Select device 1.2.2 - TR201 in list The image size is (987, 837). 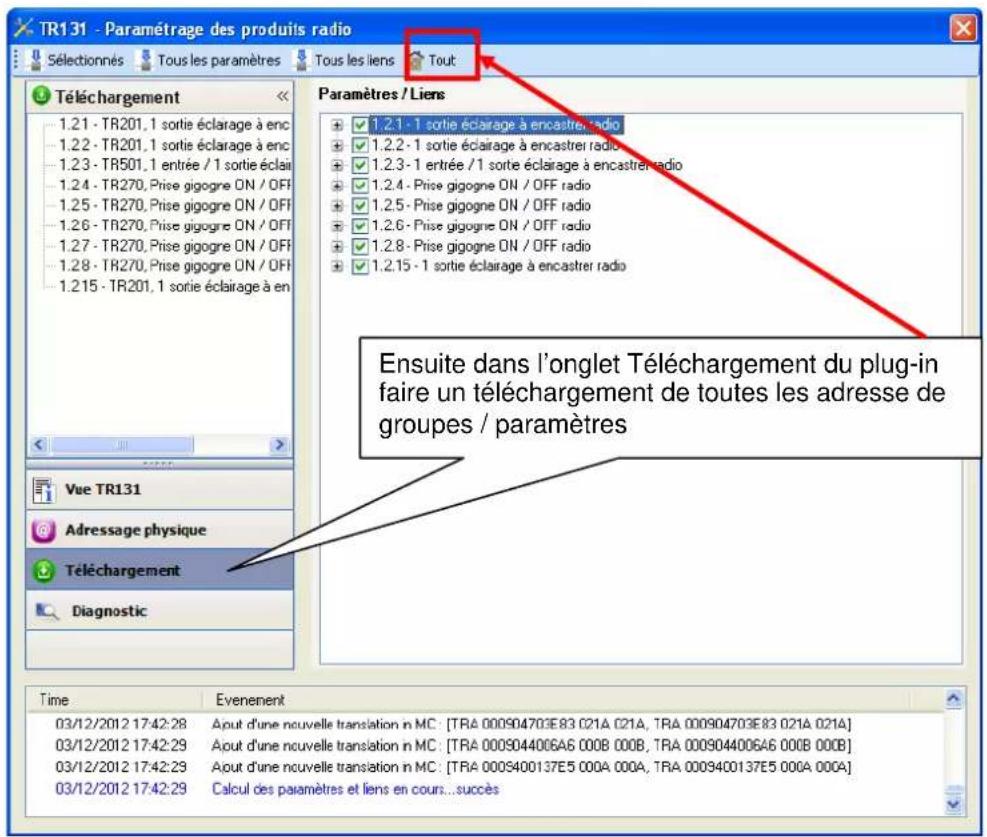(174, 145)
